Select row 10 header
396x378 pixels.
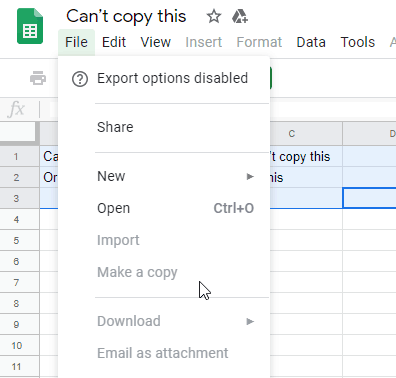[20, 345]
